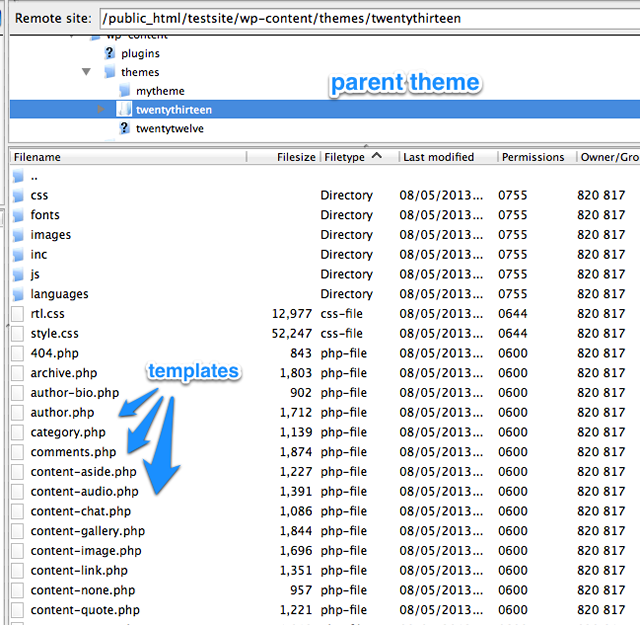Sort by the Filetype column header

tap(359, 157)
